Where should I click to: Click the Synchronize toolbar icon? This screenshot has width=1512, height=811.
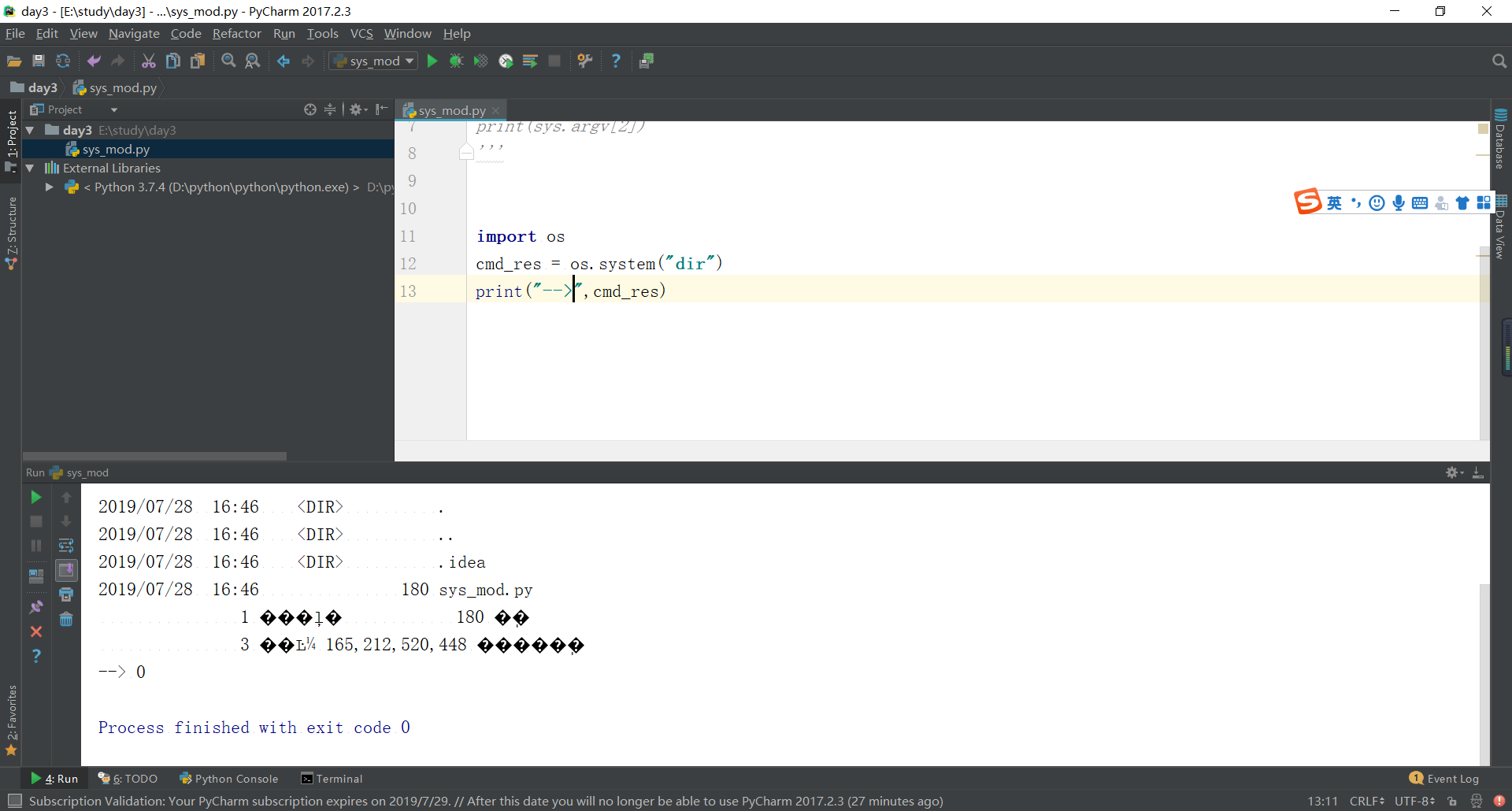[63, 61]
